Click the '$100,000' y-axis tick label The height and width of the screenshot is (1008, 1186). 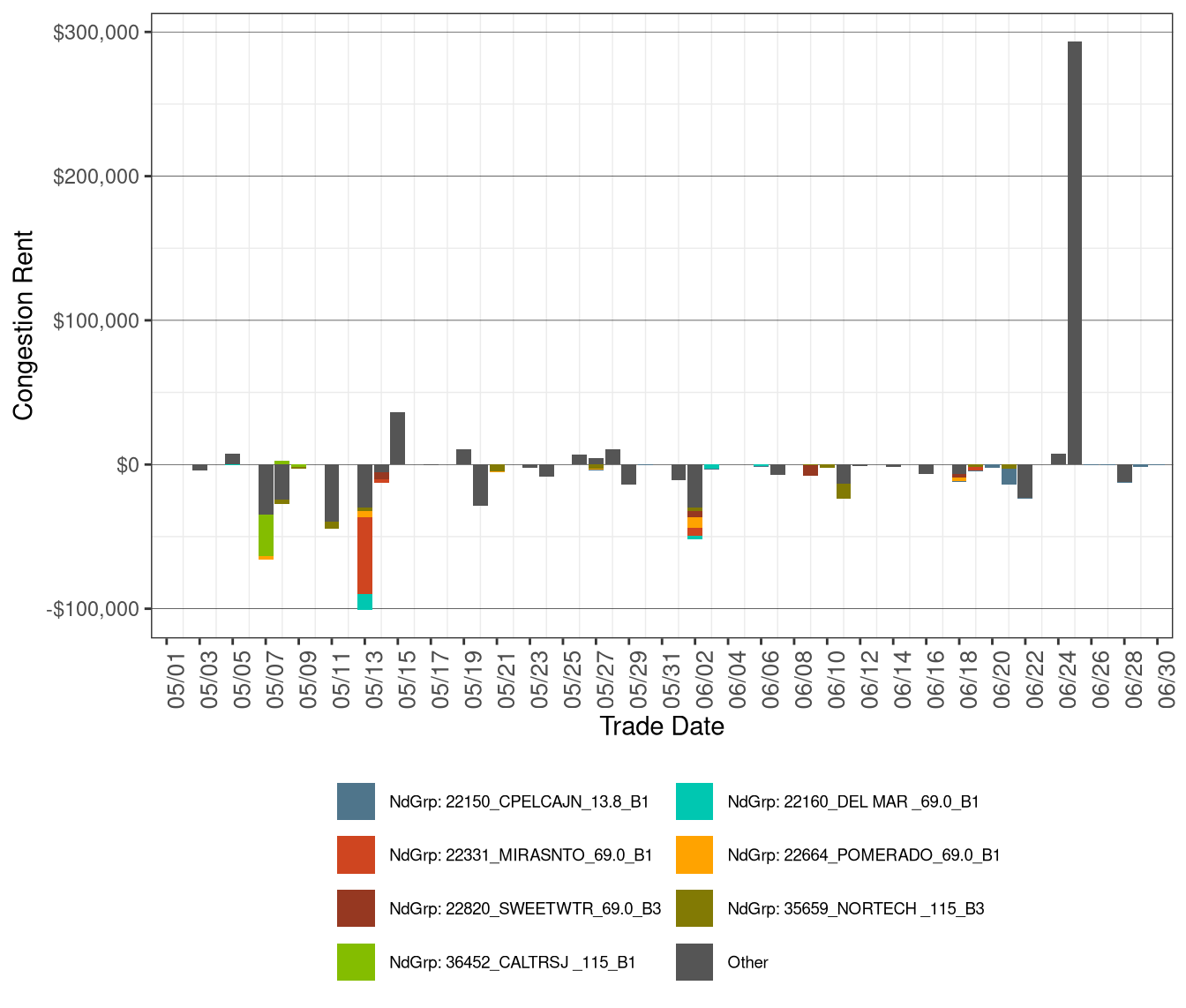[96, 320]
